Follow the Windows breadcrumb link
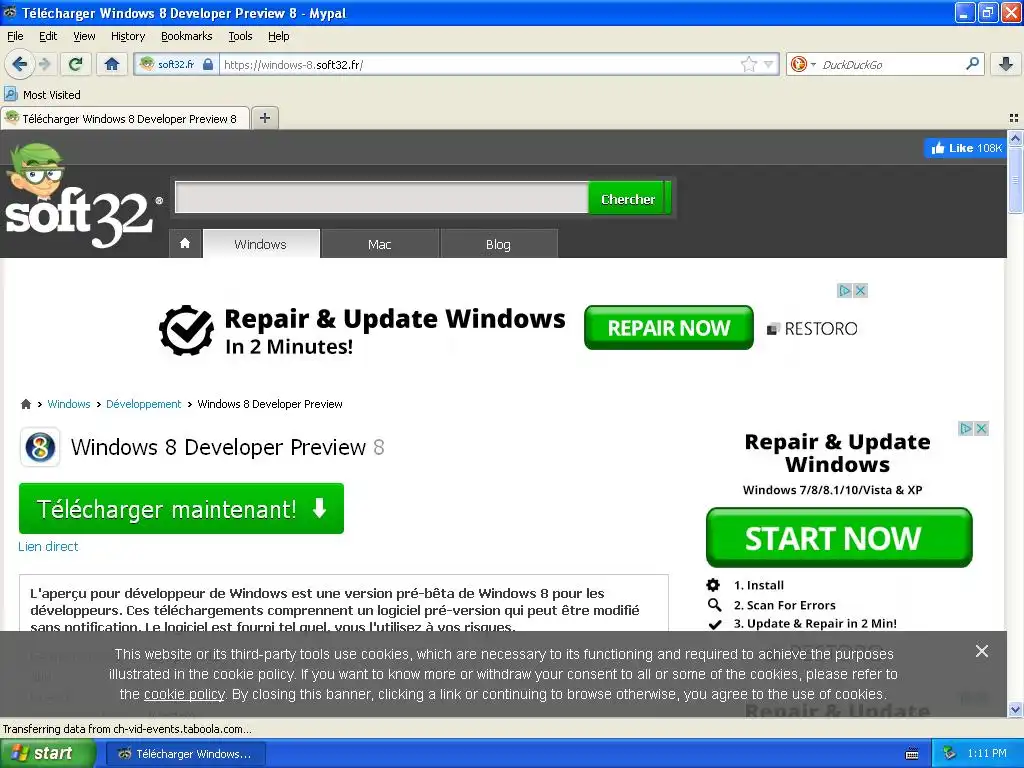Viewport: 1024px width, 768px height. (x=69, y=404)
